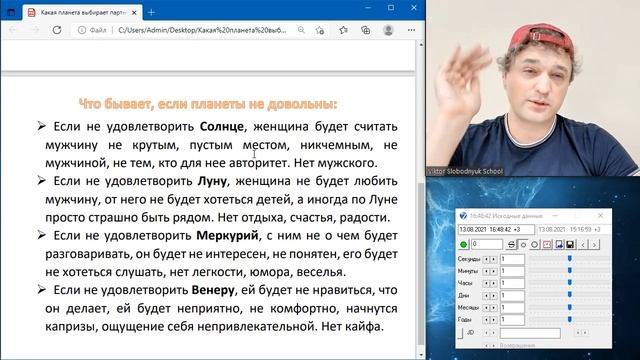Increase Месяцы with right arrow
The image size is (640, 360).
tap(494, 307)
